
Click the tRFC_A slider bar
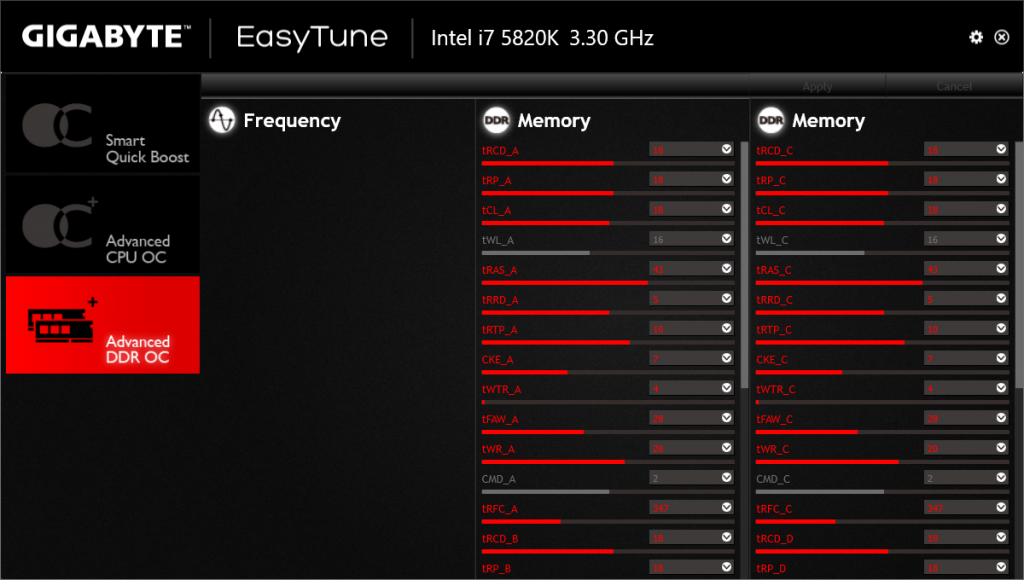click(608, 522)
